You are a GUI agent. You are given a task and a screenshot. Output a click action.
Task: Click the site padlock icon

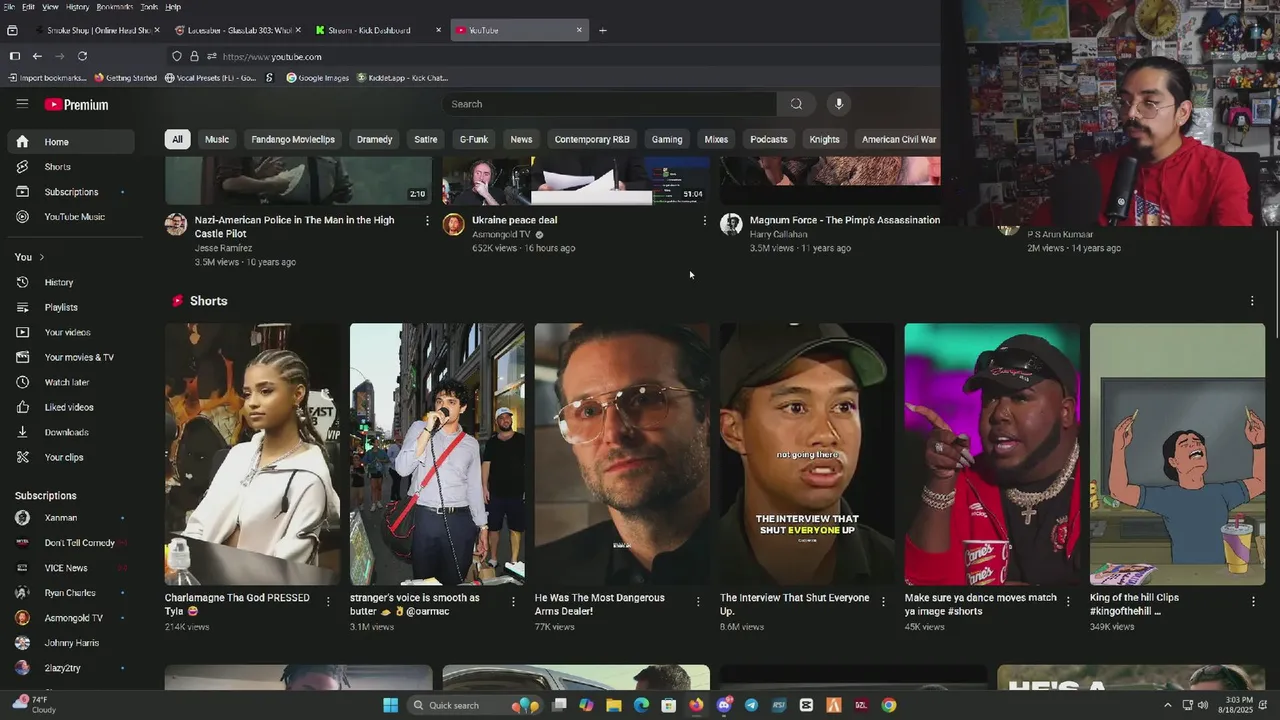194,57
